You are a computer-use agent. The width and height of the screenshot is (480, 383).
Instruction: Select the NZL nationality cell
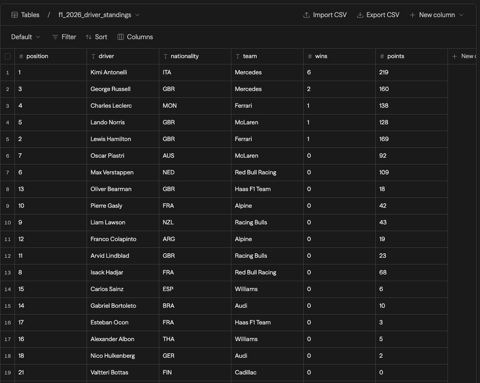coord(195,222)
